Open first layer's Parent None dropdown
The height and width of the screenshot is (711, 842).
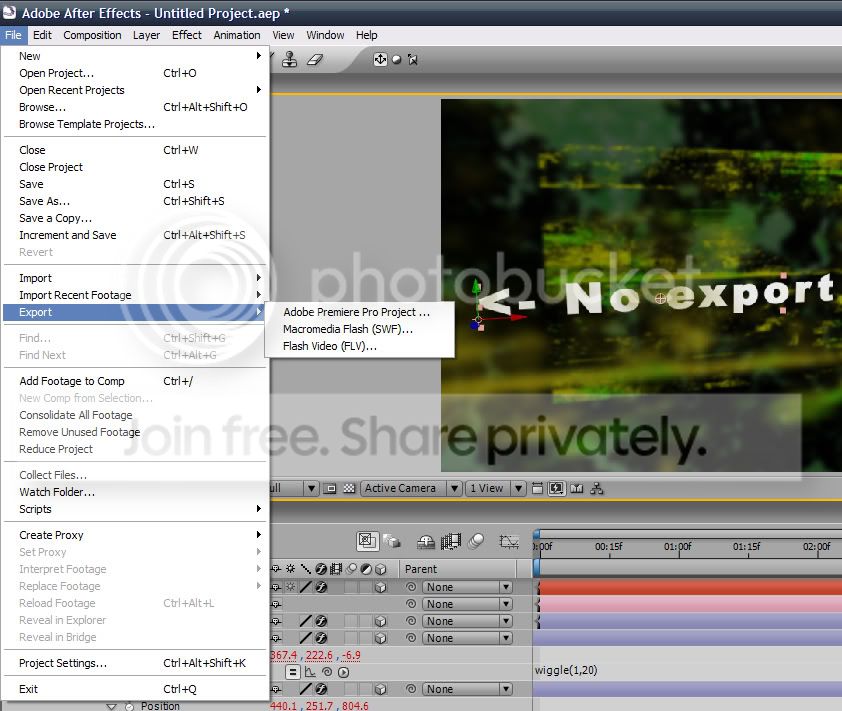467,587
